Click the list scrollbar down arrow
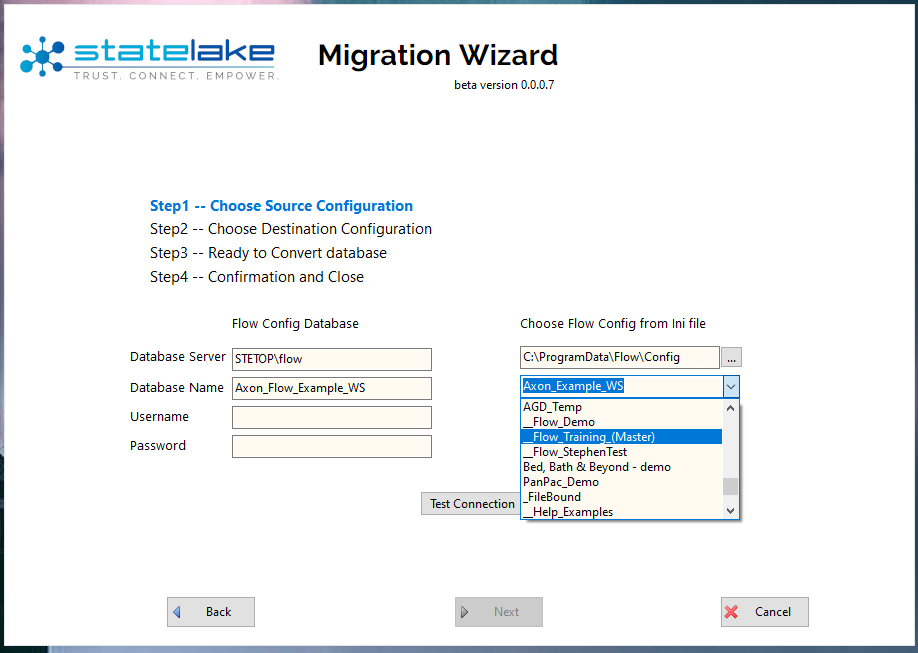The image size is (918, 653). (730, 511)
